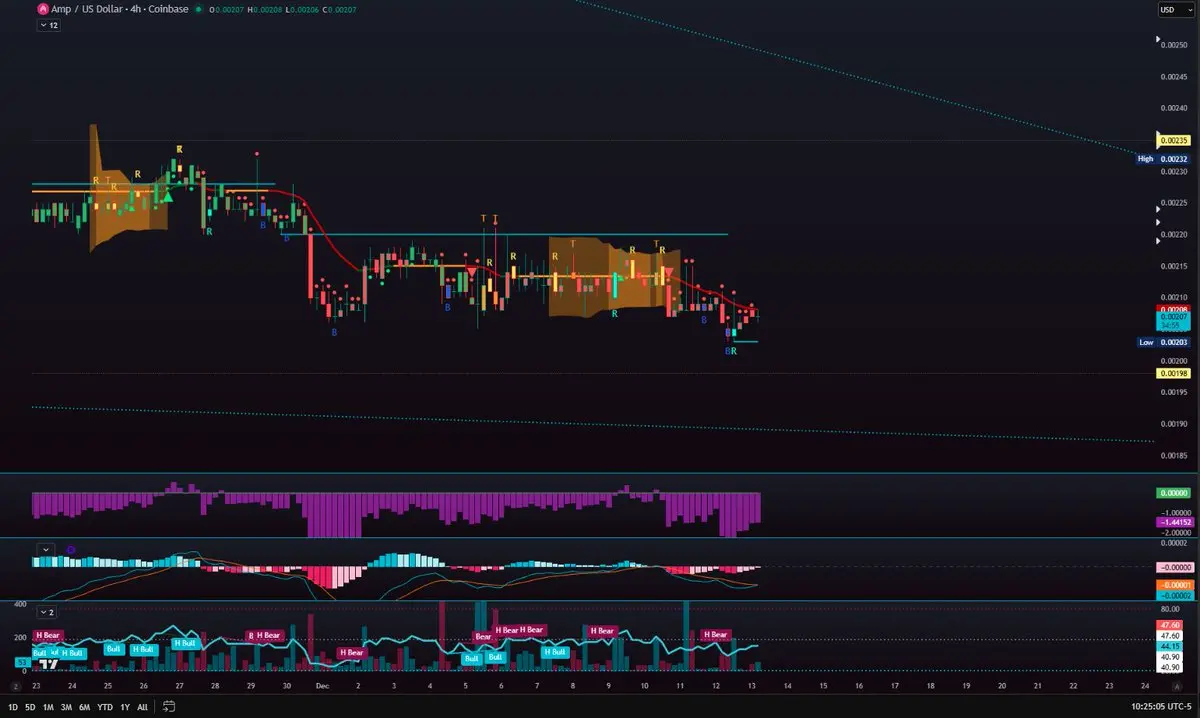Select the 1M time range
Screen dimensions: 1200x718
click(x=48, y=707)
